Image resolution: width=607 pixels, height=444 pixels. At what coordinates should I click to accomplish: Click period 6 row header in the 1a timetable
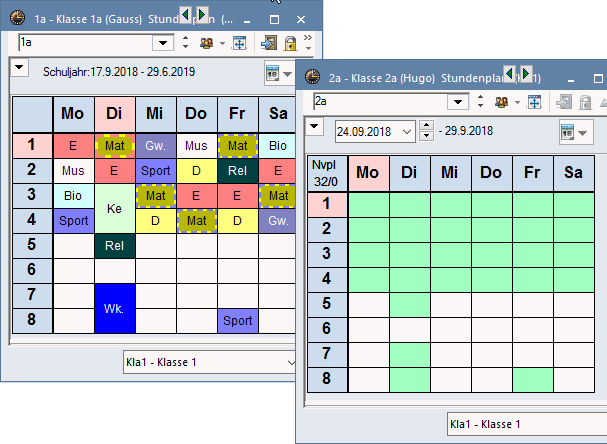(x=32, y=270)
